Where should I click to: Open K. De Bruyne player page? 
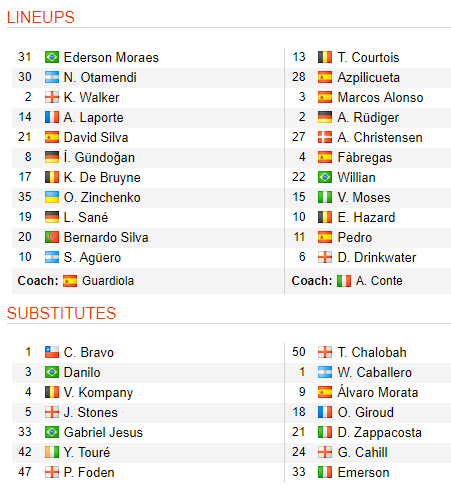102,177
